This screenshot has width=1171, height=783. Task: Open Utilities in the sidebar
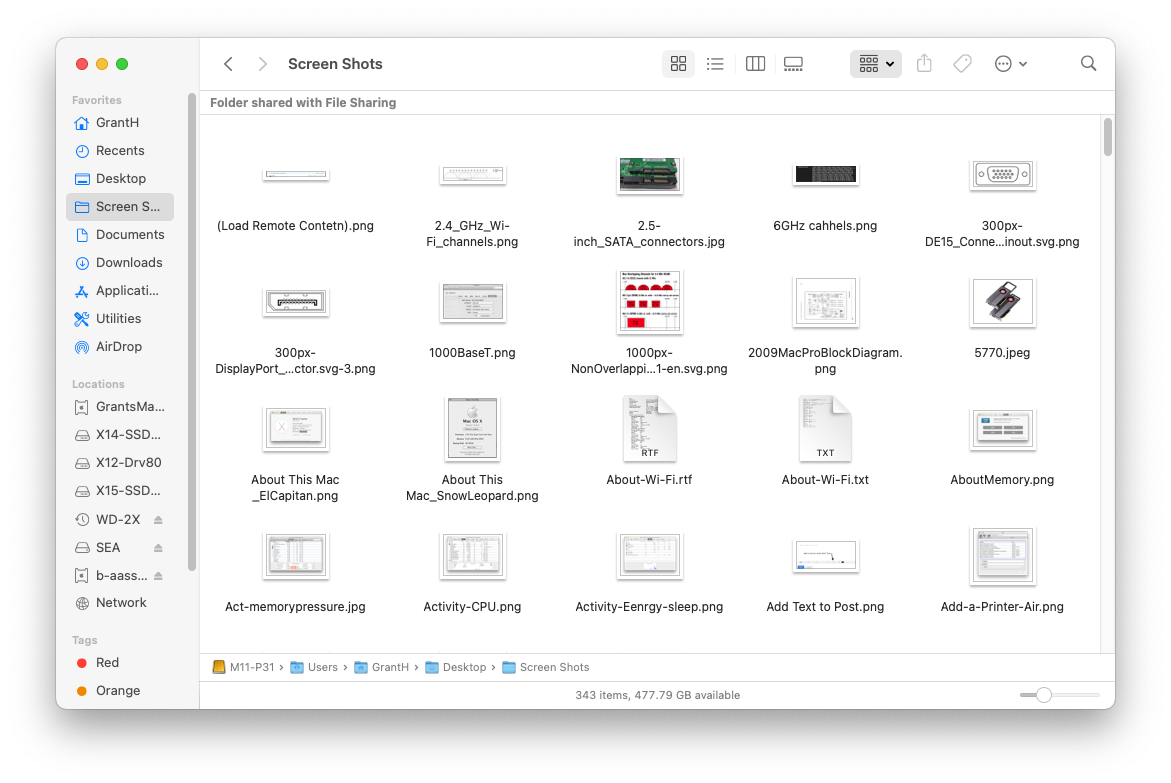(x=119, y=319)
